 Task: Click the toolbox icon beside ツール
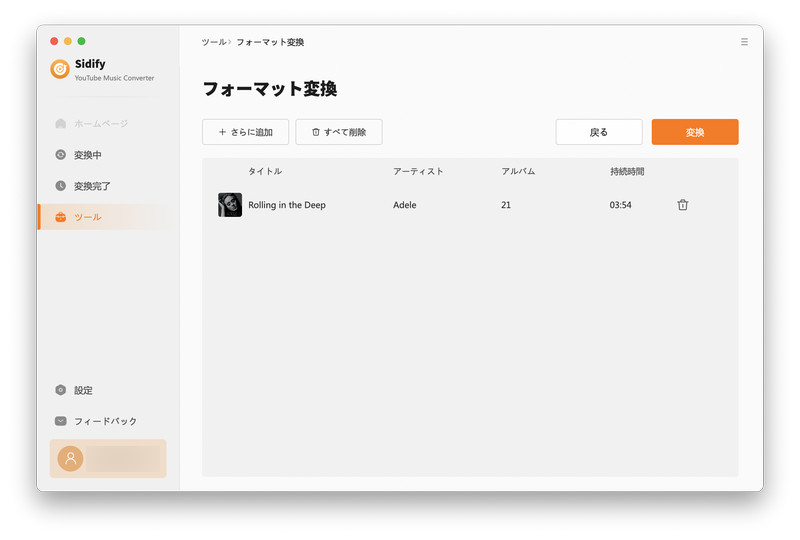point(61,217)
